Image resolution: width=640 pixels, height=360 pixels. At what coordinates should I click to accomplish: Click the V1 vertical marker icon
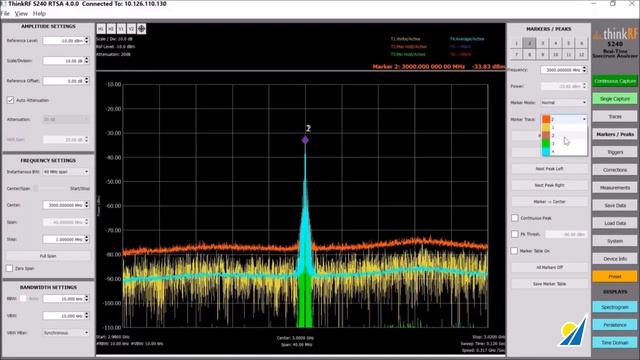click(121, 29)
